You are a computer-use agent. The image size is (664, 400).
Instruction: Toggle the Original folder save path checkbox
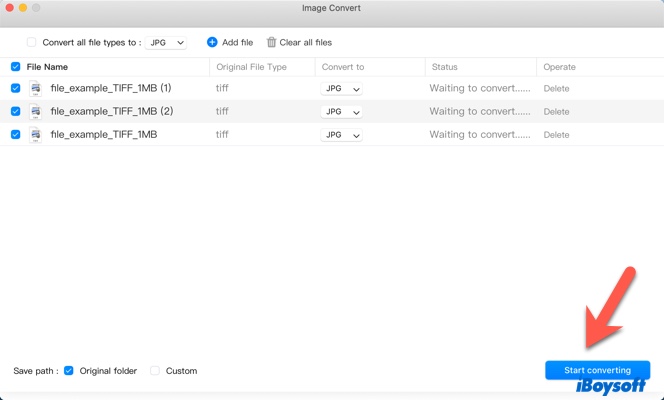69,371
